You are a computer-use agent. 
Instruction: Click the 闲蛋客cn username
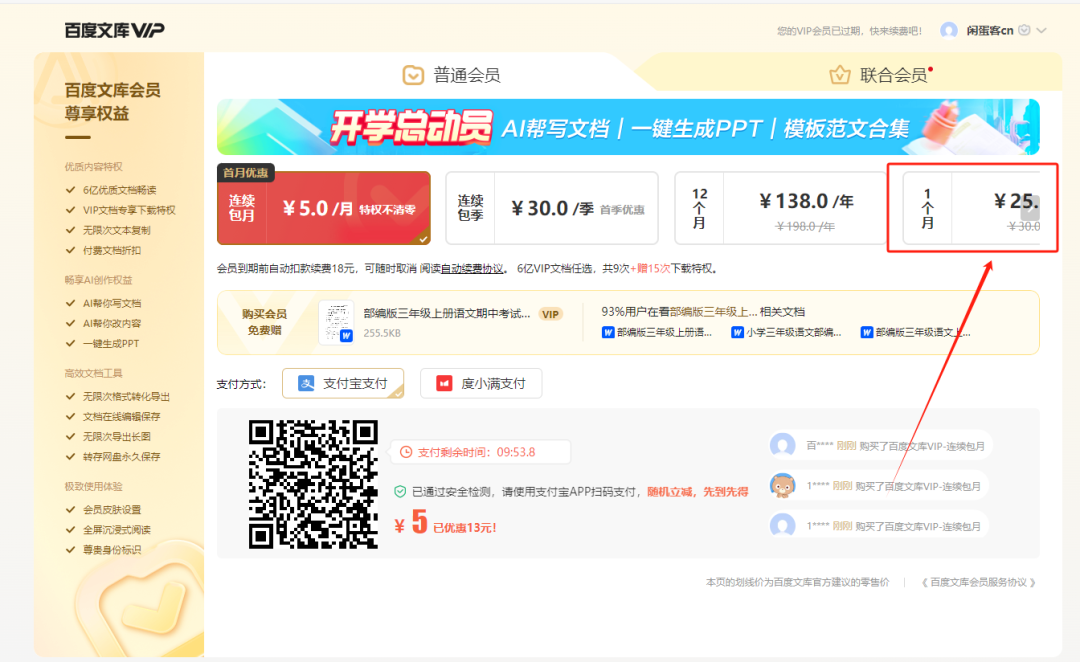click(989, 30)
